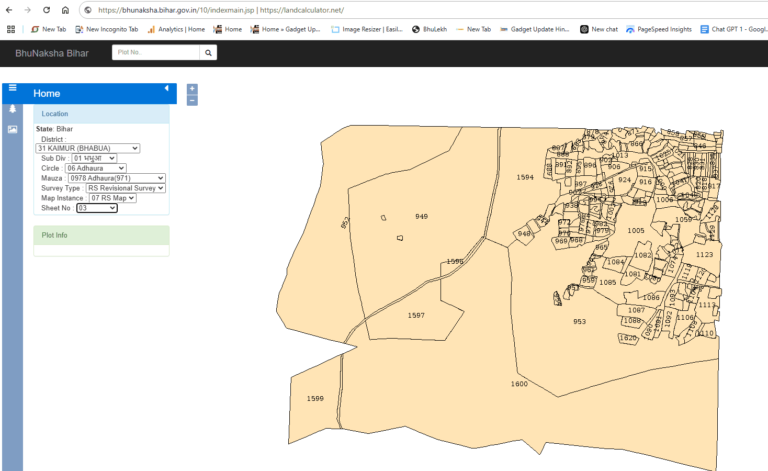The width and height of the screenshot is (768, 471).
Task: Zoom out the map with the minus button
Action: (192, 100)
